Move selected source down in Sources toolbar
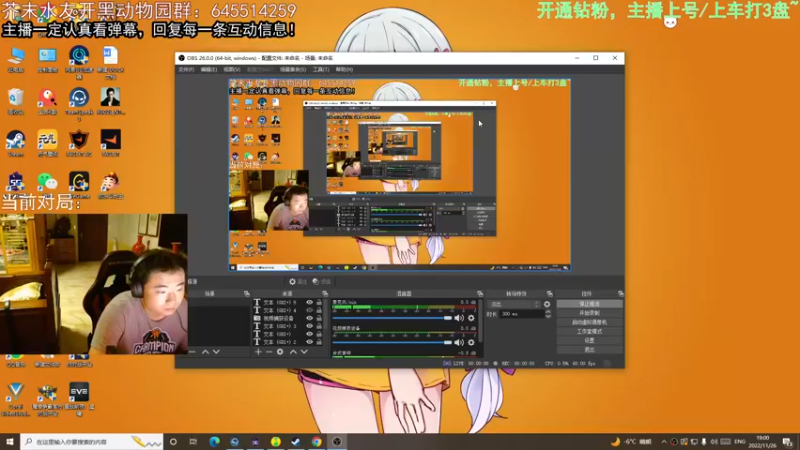Image resolution: width=800 pixels, height=450 pixels. click(x=304, y=352)
